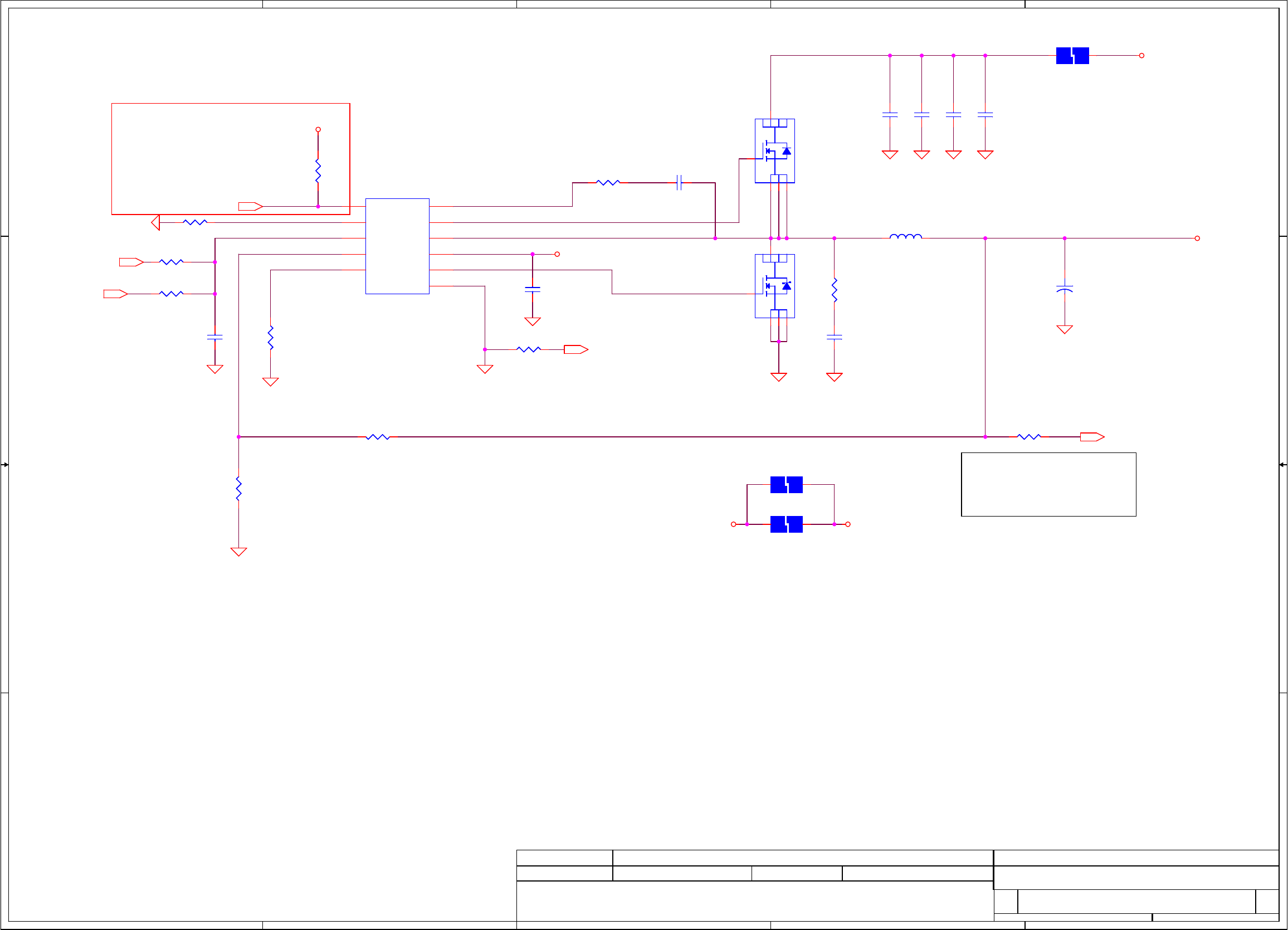This screenshot has width=1288, height=930.
Task: Click the terminal circle right of top jumper
Action: (1141, 56)
